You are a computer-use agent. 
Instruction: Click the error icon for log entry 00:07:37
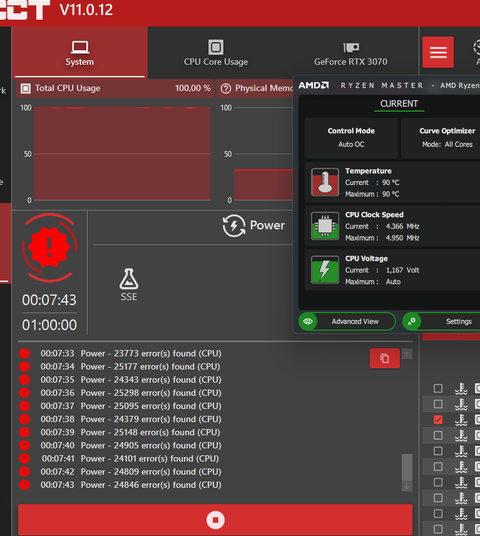tap(24, 406)
